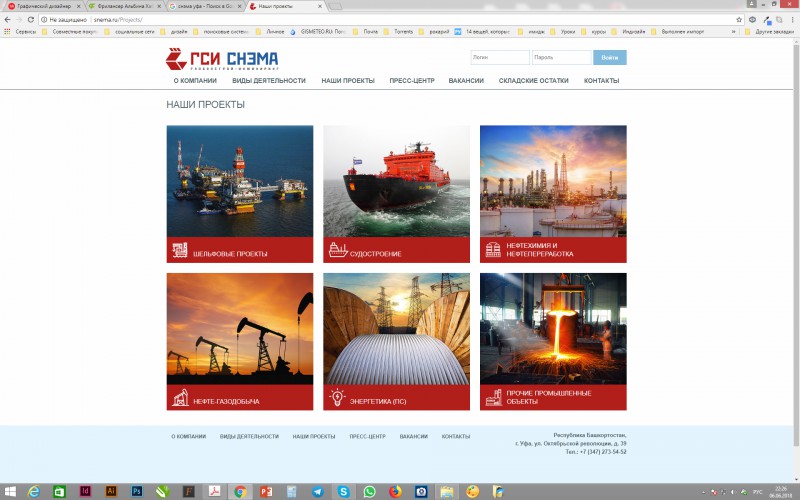800x500 pixels.
Task: Click the oil platform icon beside Шельфовые проекты
Action: tap(180, 250)
